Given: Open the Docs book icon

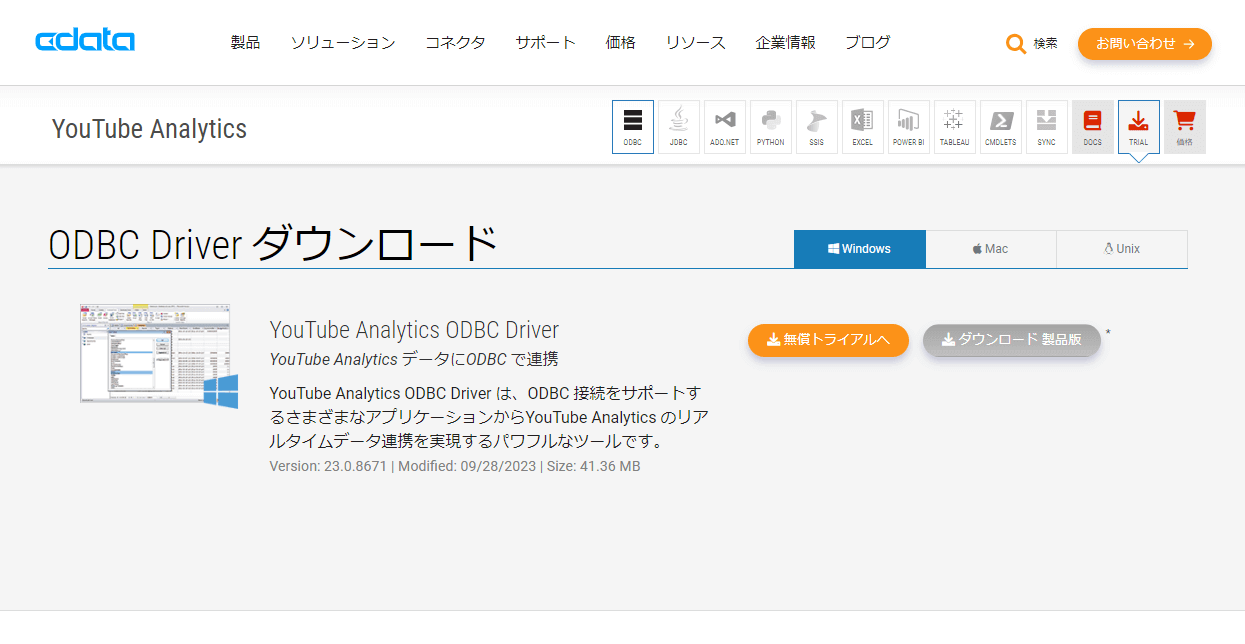Looking at the screenshot, I should pyautogui.click(x=1093, y=127).
